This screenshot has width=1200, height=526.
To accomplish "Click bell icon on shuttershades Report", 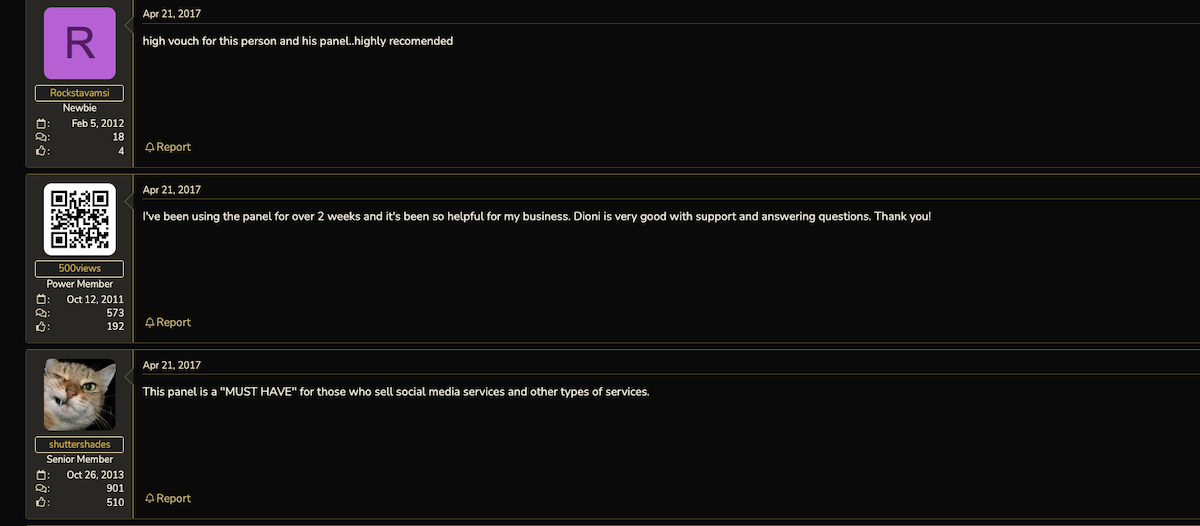I will click(x=150, y=499).
